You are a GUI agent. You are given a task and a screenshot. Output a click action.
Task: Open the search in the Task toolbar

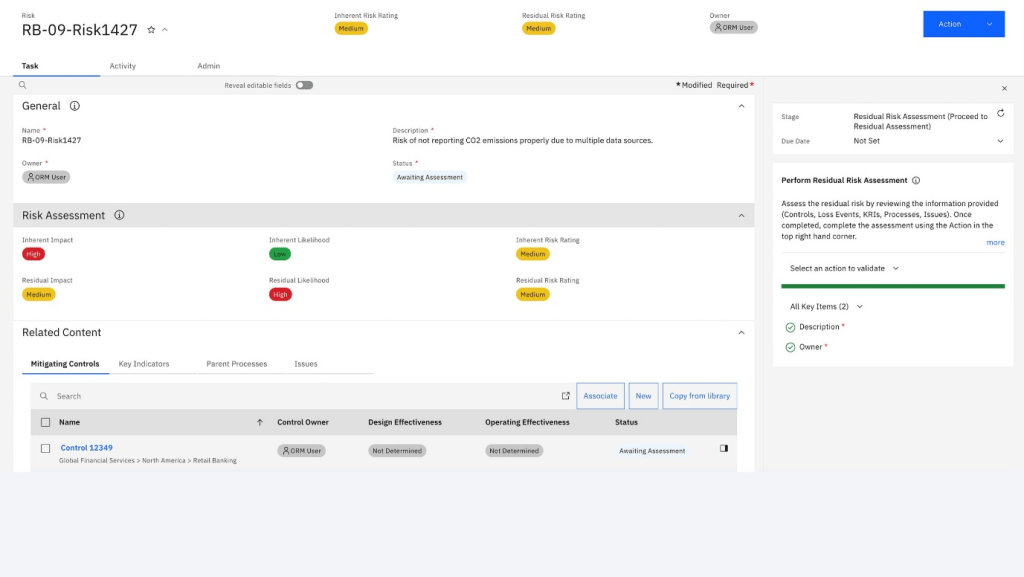point(21,85)
